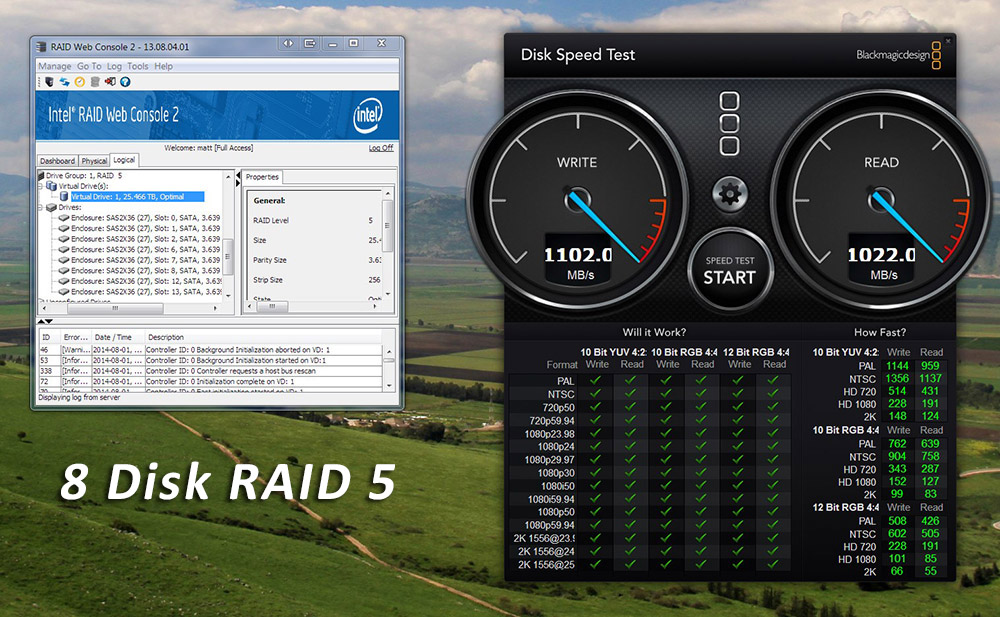Click the Properties panel vertical scrollbar thumb
The height and width of the screenshot is (617, 1000).
click(387, 227)
